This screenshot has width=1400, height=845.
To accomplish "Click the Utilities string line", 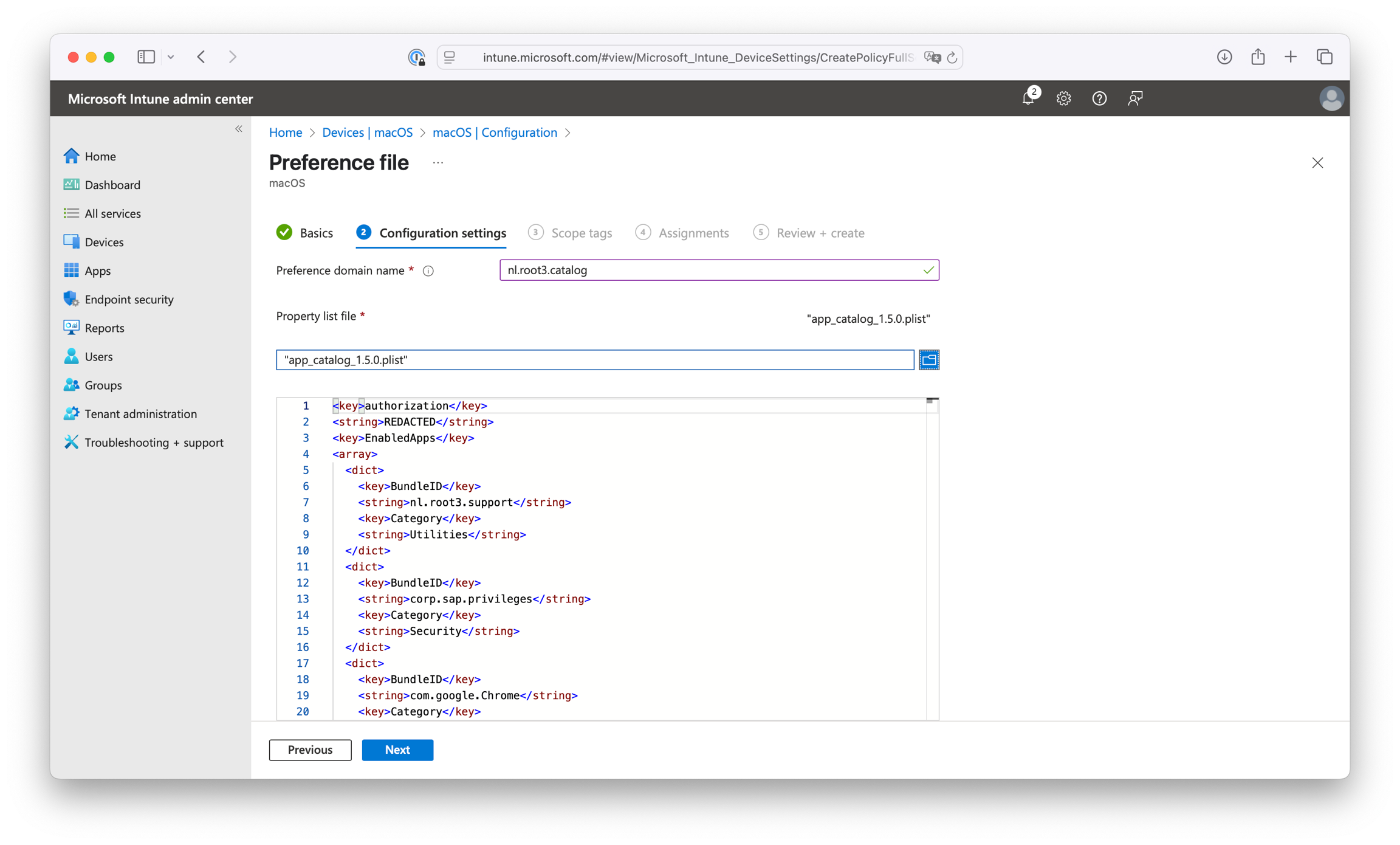I will [x=442, y=534].
